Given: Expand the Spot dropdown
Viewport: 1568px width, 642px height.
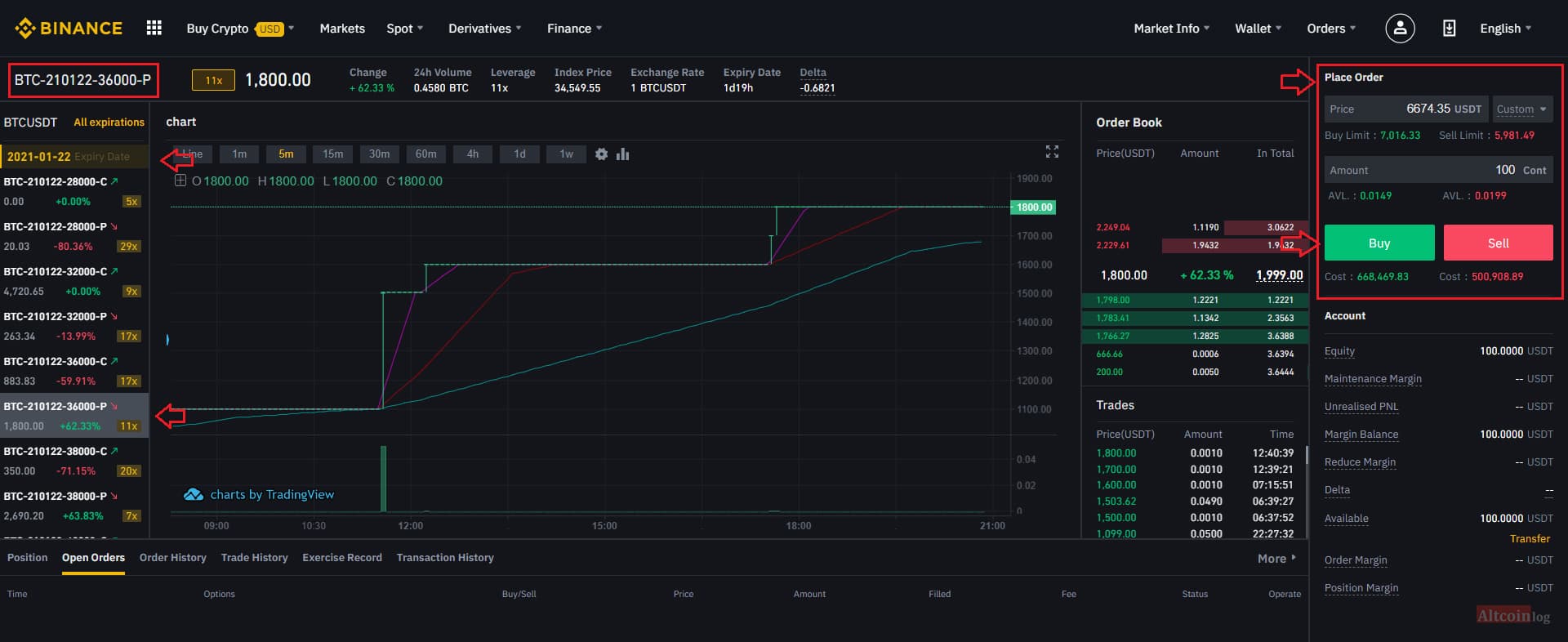Looking at the screenshot, I should point(405,29).
